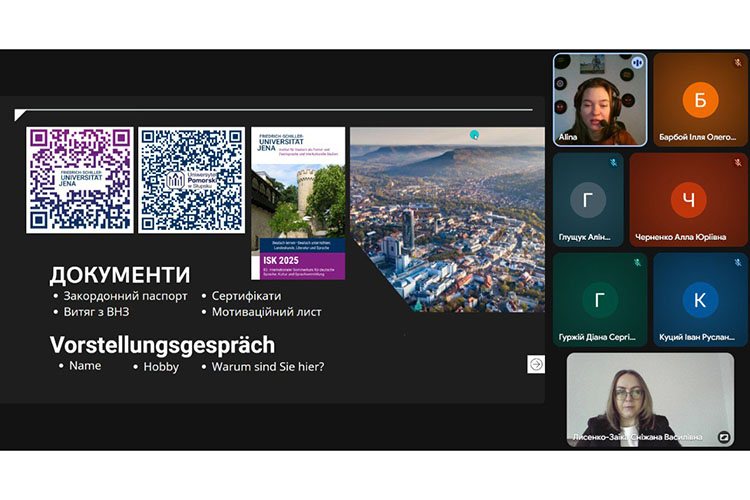Click the ISK 2025 brochure image

(x=297, y=203)
